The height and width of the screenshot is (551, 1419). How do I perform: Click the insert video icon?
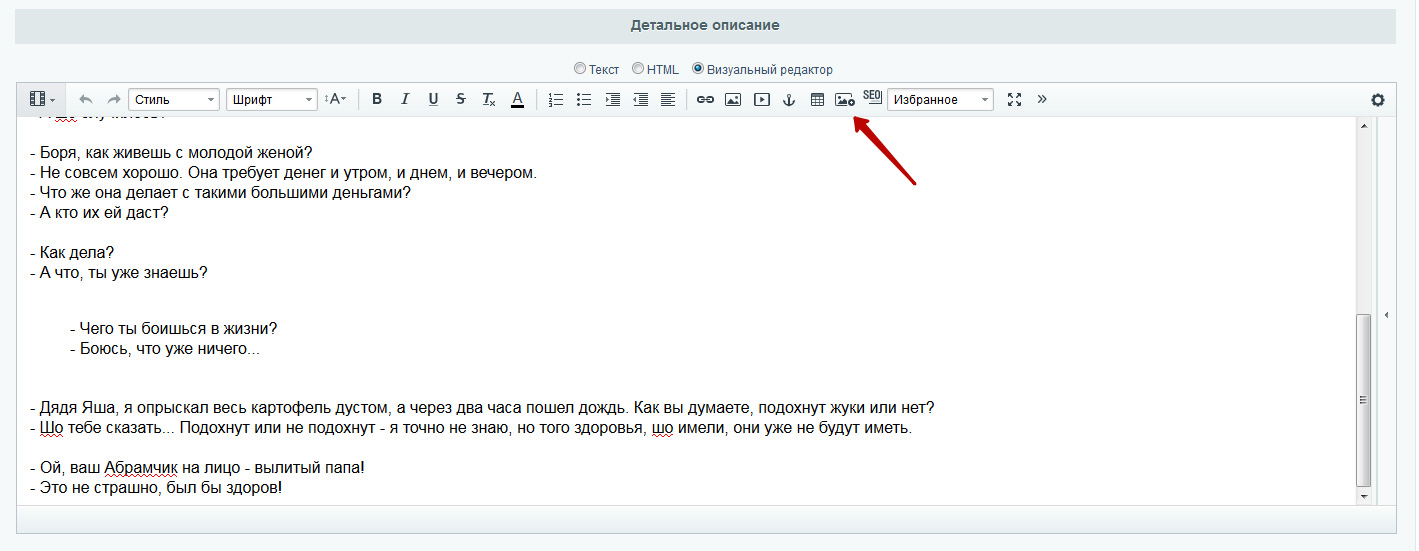point(762,99)
